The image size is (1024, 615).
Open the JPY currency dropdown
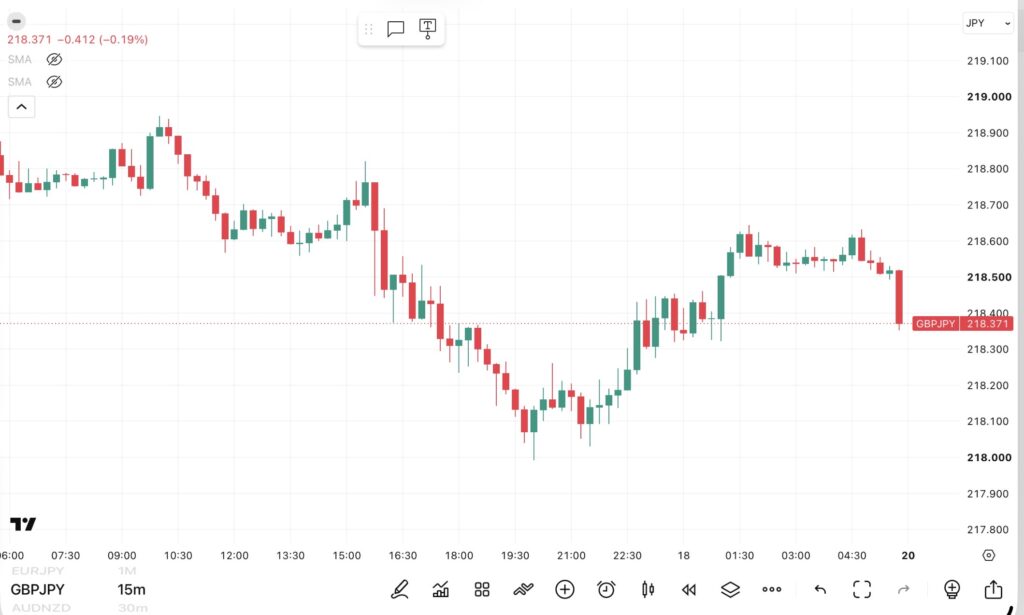(987, 23)
